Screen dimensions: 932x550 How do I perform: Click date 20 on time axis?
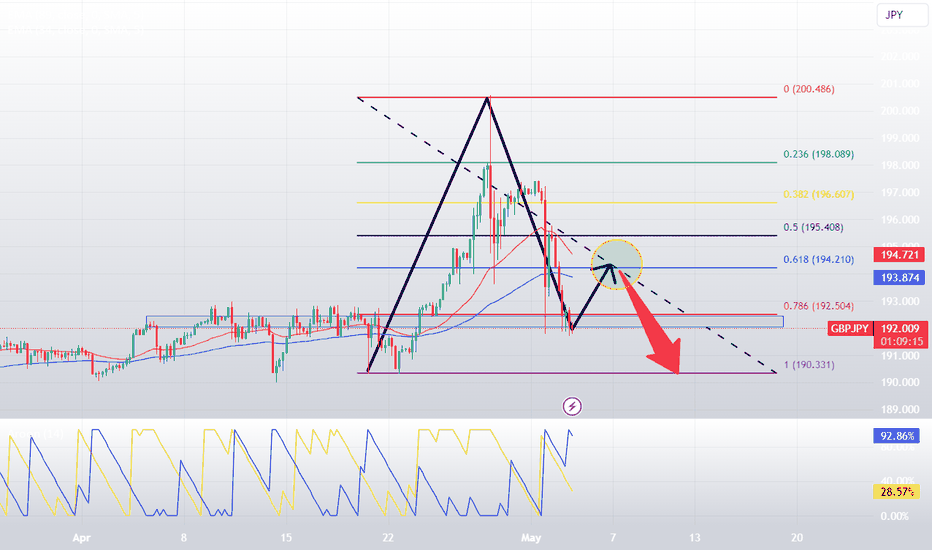pyautogui.click(x=797, y=538)
